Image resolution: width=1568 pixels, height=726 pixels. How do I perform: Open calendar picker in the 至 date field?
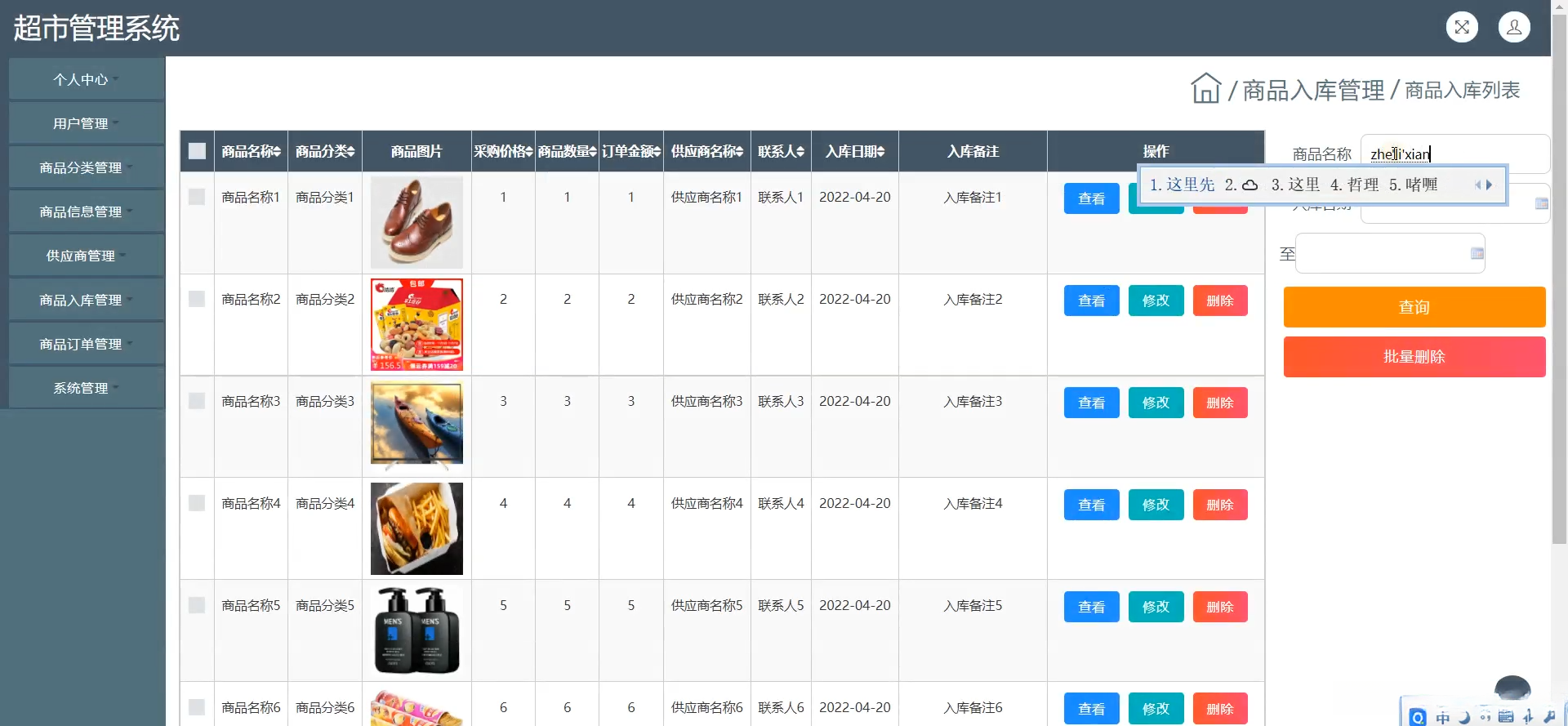pyautogui.click(x=1477, y=253)
